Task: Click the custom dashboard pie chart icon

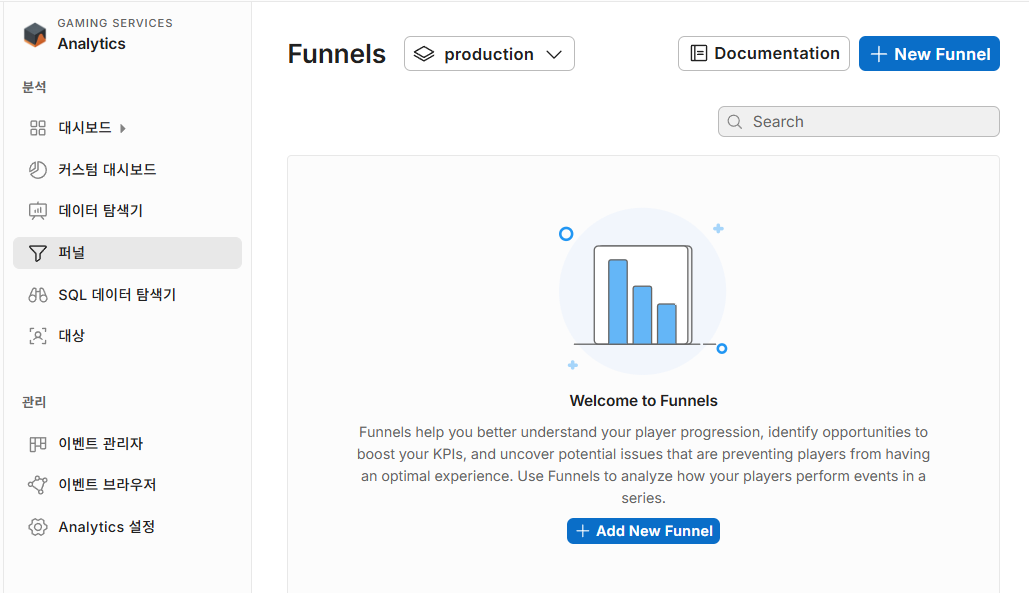Action: [38, 170]
